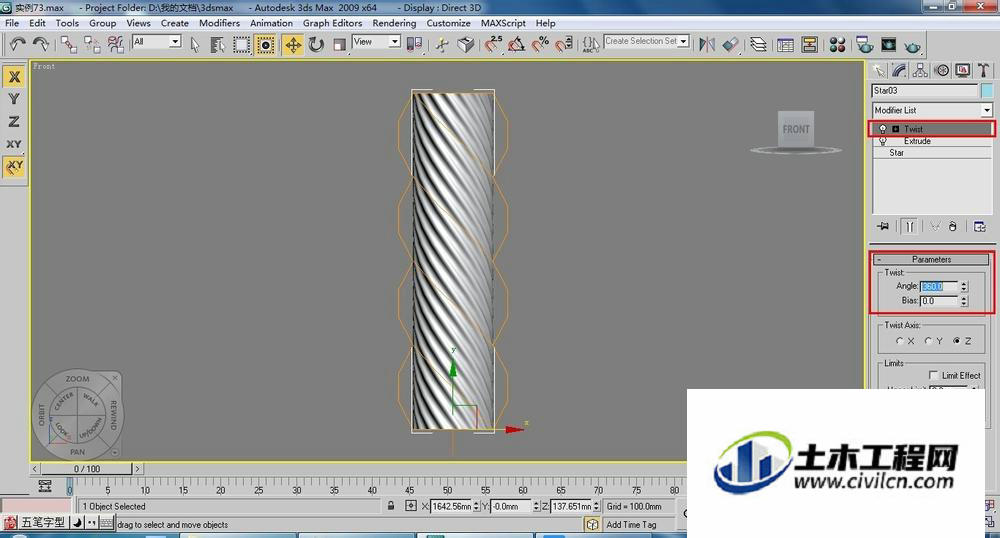Activate the Bind to Space Warp tool

115,44
